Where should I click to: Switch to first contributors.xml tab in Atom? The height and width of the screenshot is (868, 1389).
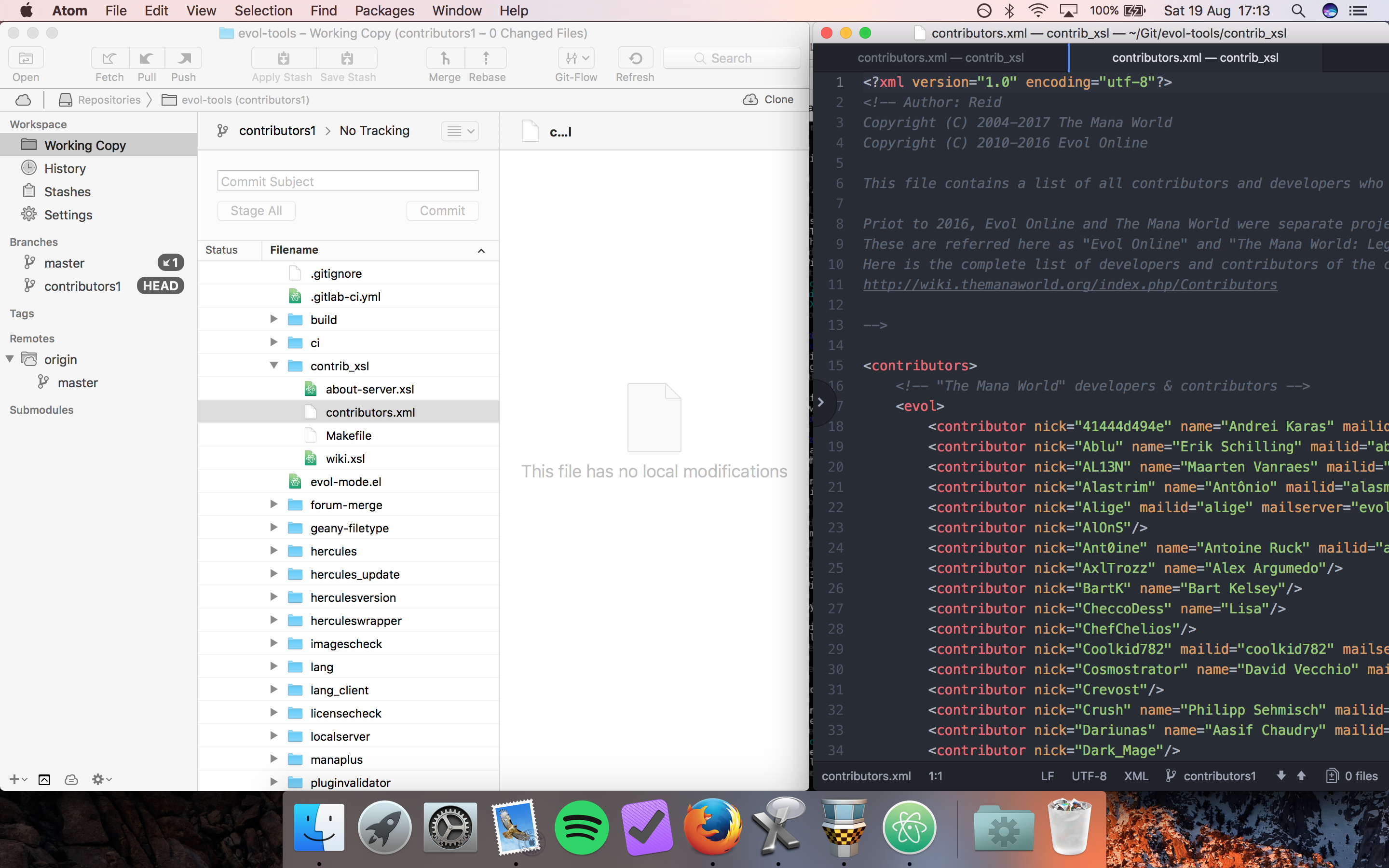tap(940, 57)
